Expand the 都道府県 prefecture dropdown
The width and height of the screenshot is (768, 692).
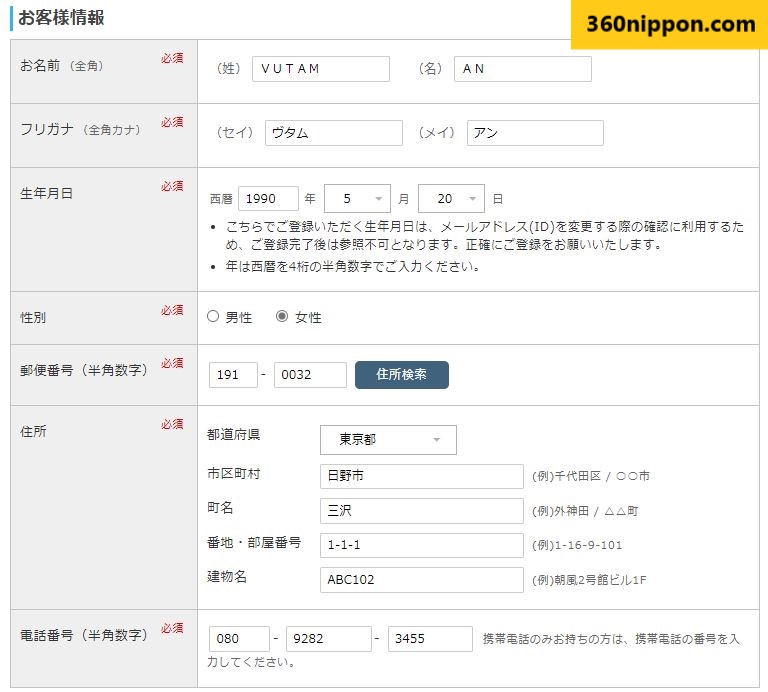[x=388, y=440]
